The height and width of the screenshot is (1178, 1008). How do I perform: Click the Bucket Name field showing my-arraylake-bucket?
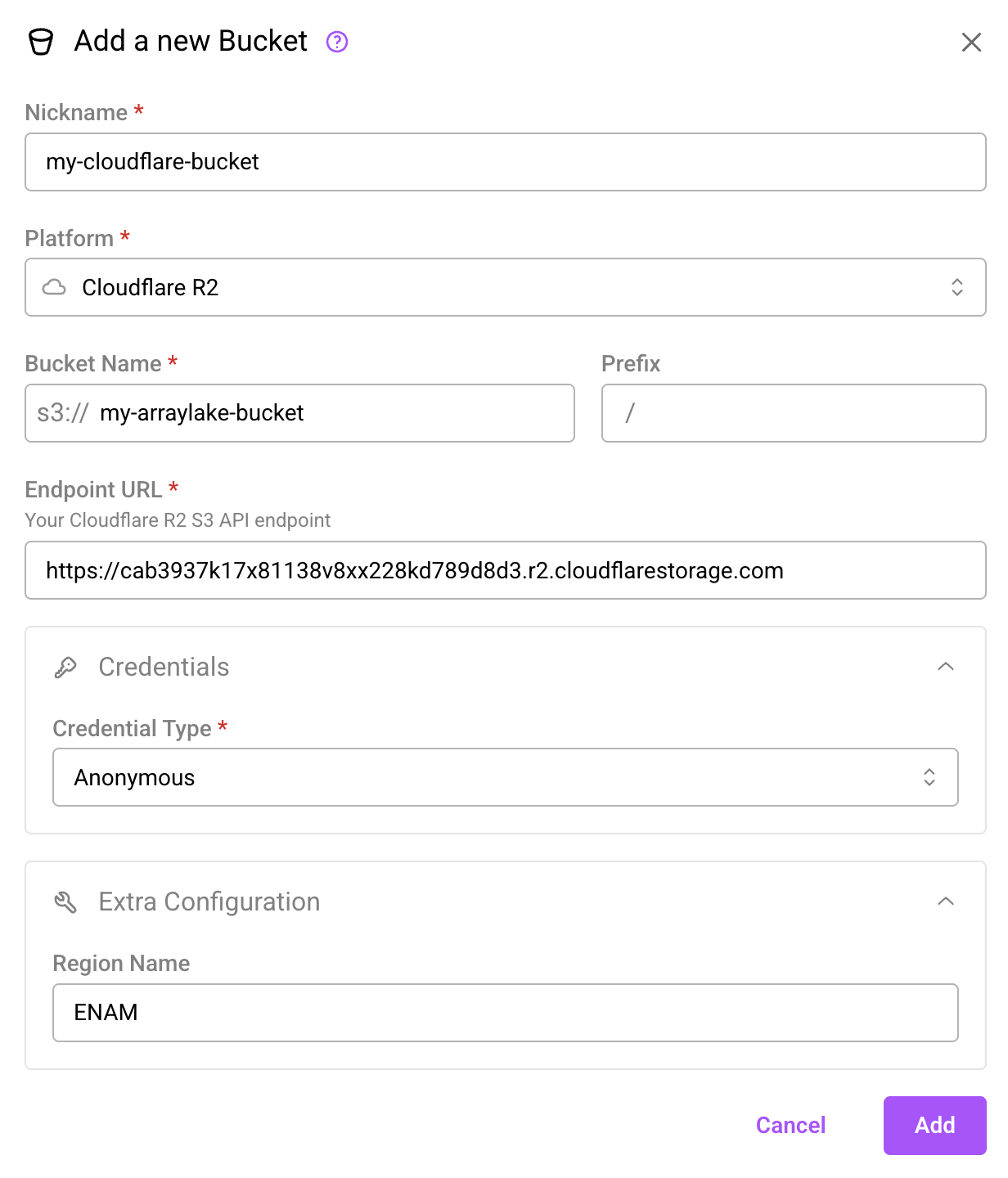[327, 413]
